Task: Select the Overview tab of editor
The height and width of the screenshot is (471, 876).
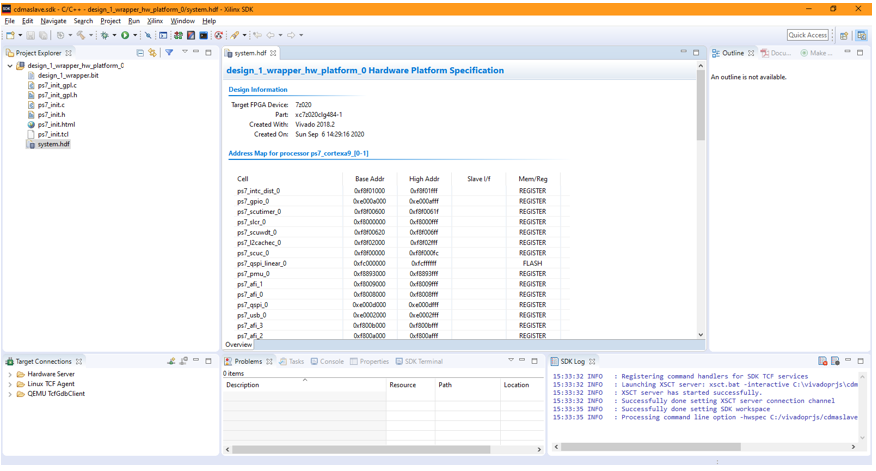Action: [x=239, y=345]
